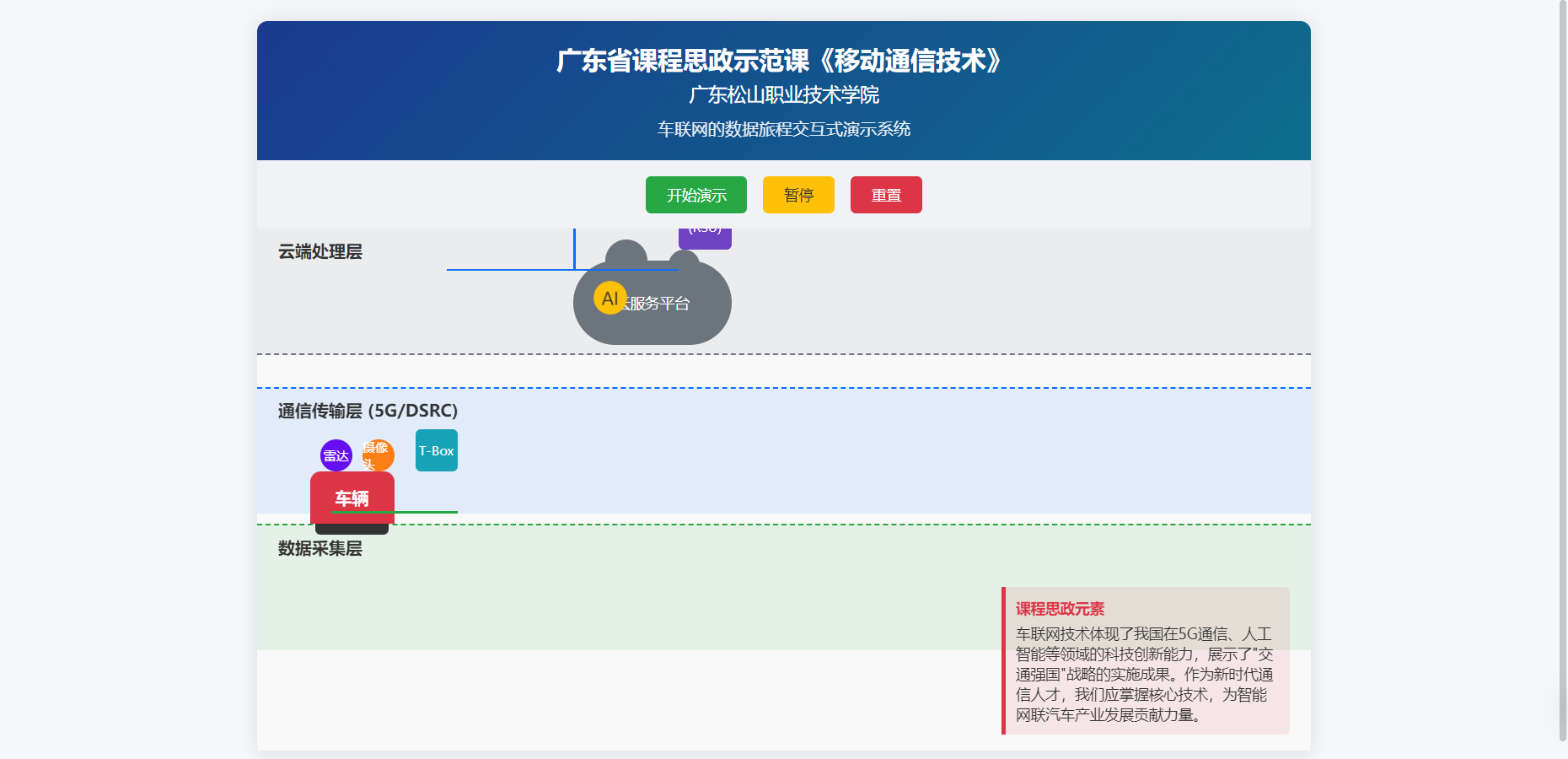Click the 通信传输层 (5G/DSRC) layer label
The height and width of the screenshot is (759, 1568).
pos(368,411)
